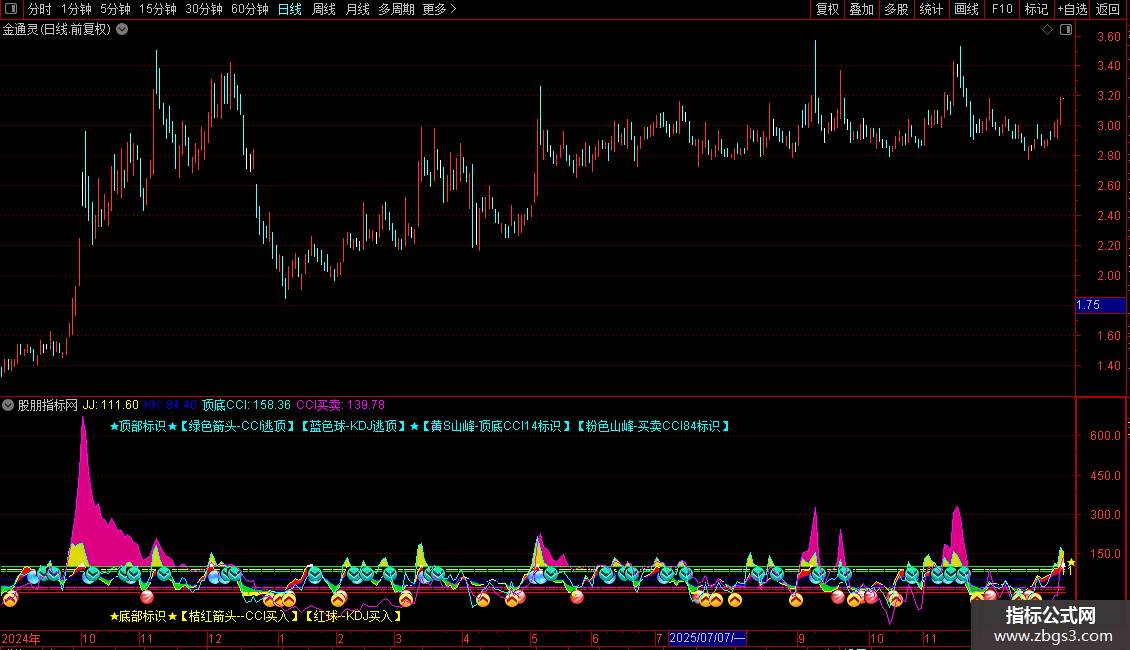The height and width of the screenshot is (650, 1130).
Task: Click the yellow star at indicator right edge
Action: tap(1071, 563)
